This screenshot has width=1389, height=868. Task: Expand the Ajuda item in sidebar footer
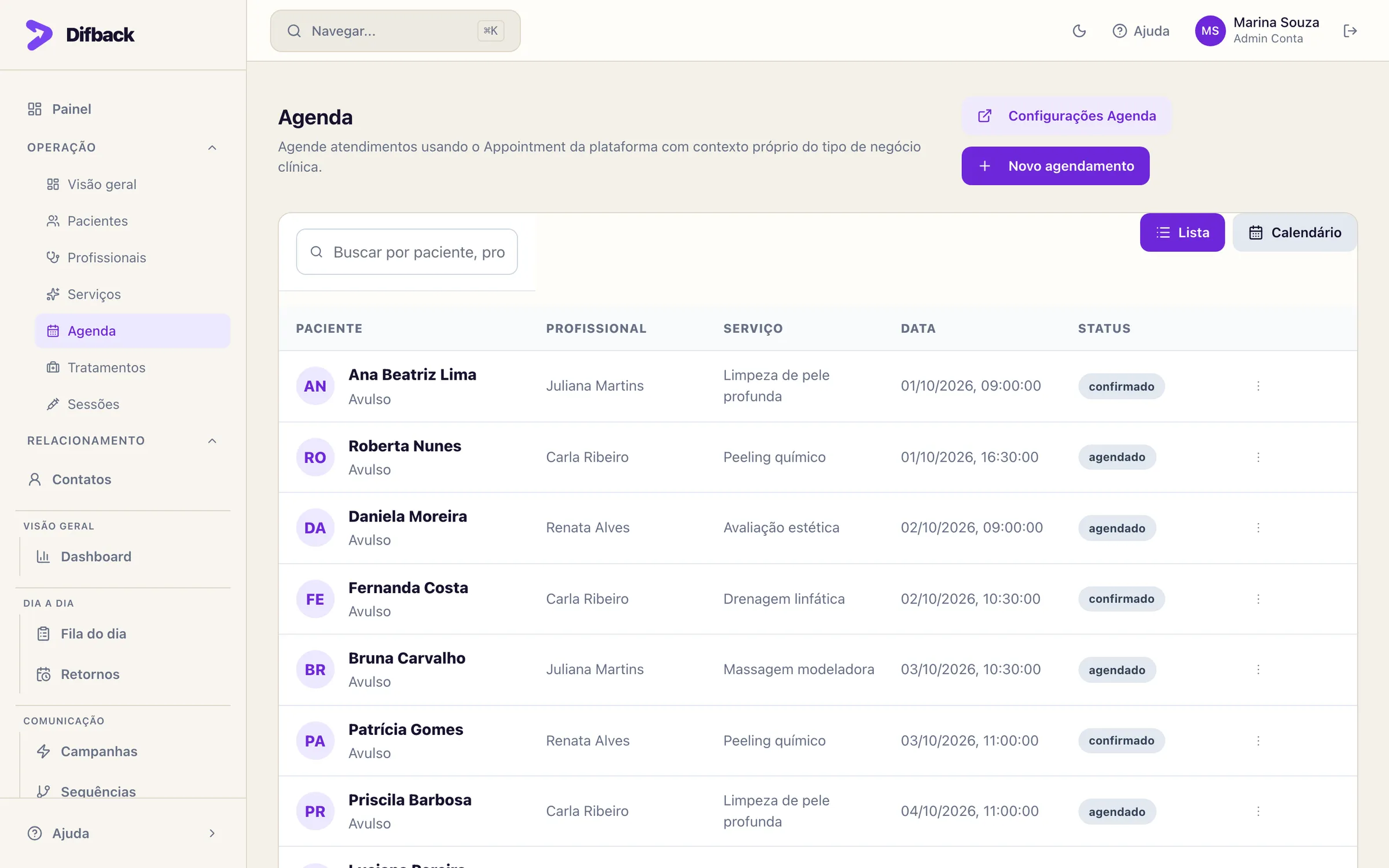pos(123,833)
